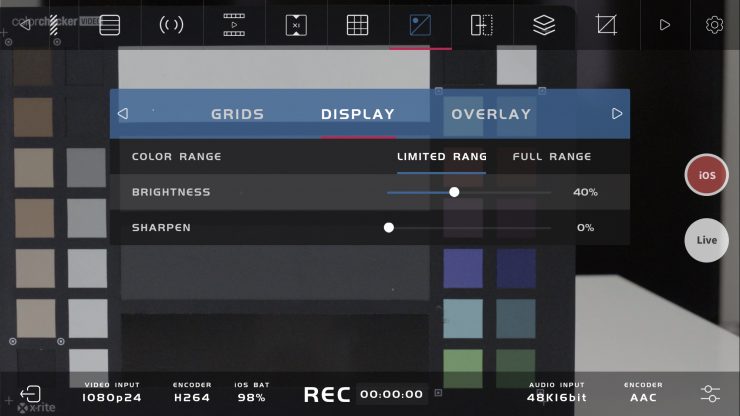This screenshot has width=740, height=416.
Task: Open the settings gear icon
Action: click(714, 25)
